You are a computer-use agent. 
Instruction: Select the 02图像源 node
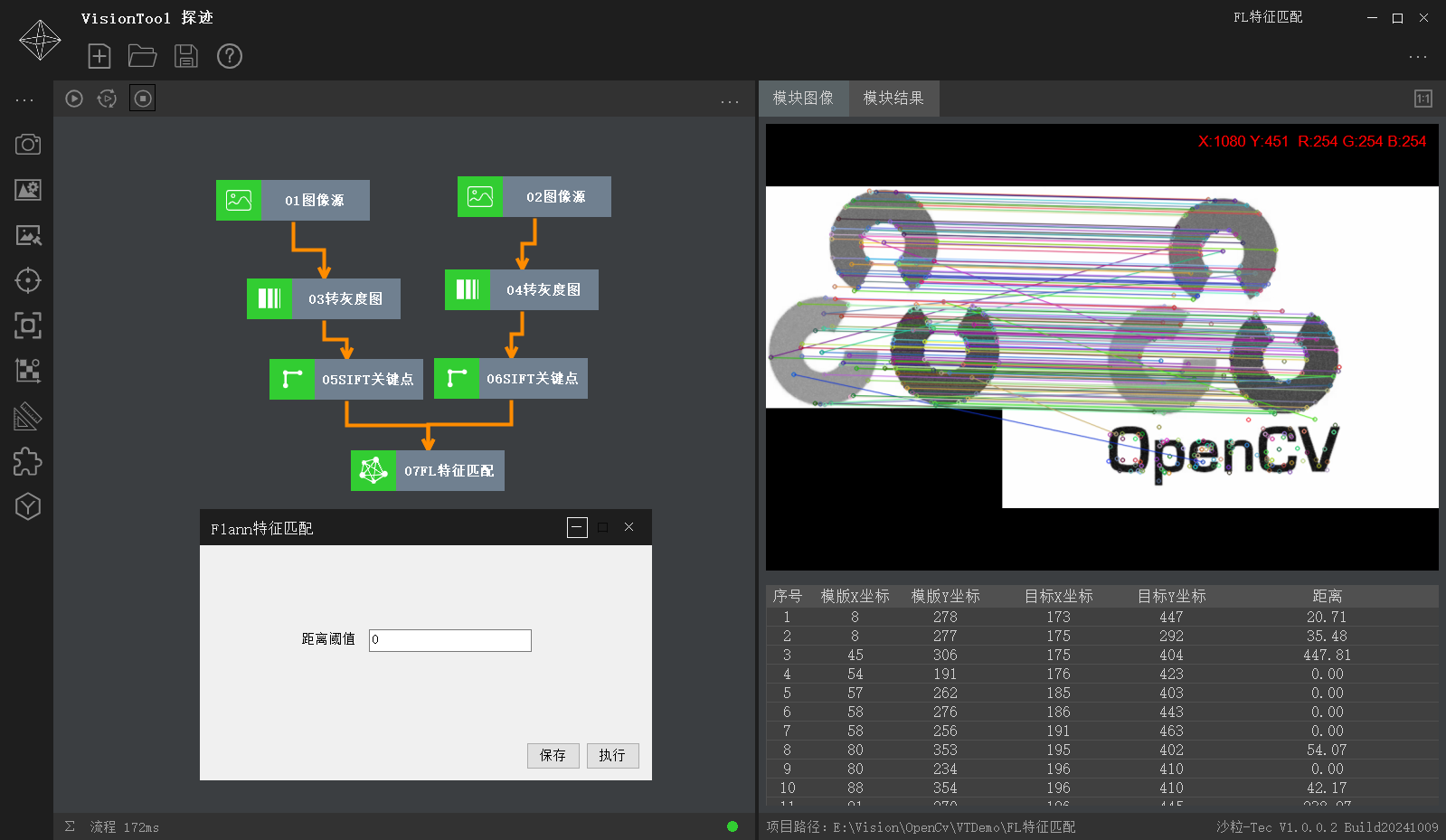(x=534, y=196)
